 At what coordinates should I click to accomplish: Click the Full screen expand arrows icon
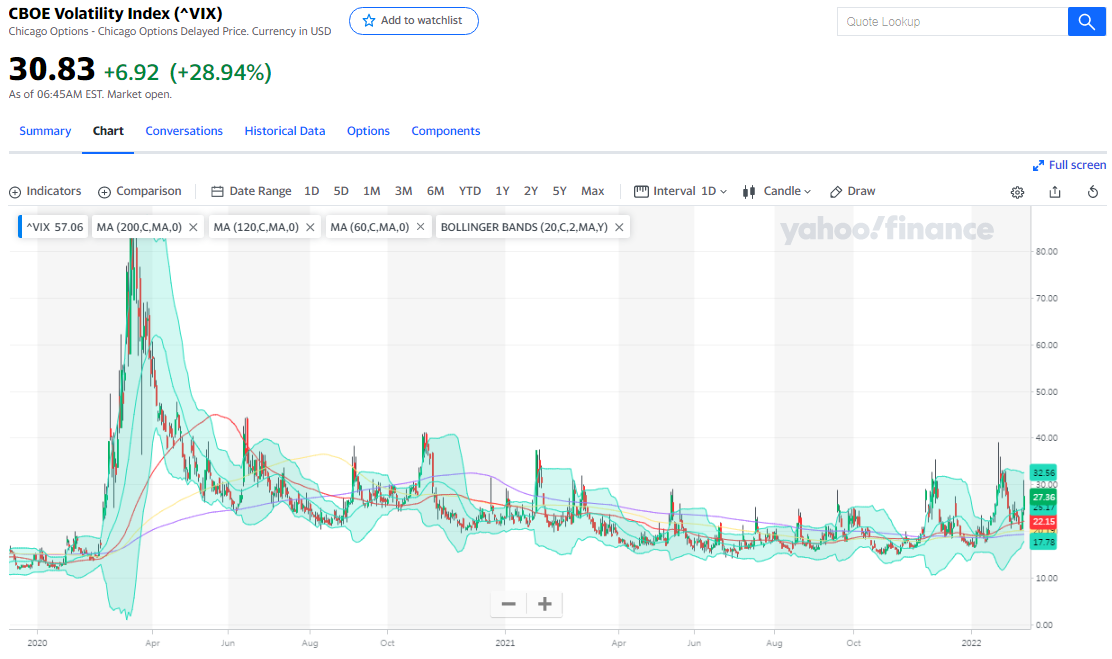coord(1038,165)
